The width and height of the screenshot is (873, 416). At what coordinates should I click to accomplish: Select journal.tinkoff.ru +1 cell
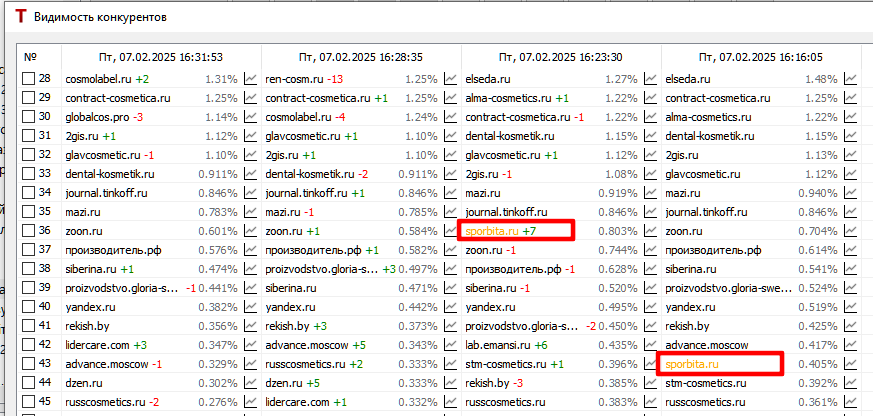pos(361,193)
